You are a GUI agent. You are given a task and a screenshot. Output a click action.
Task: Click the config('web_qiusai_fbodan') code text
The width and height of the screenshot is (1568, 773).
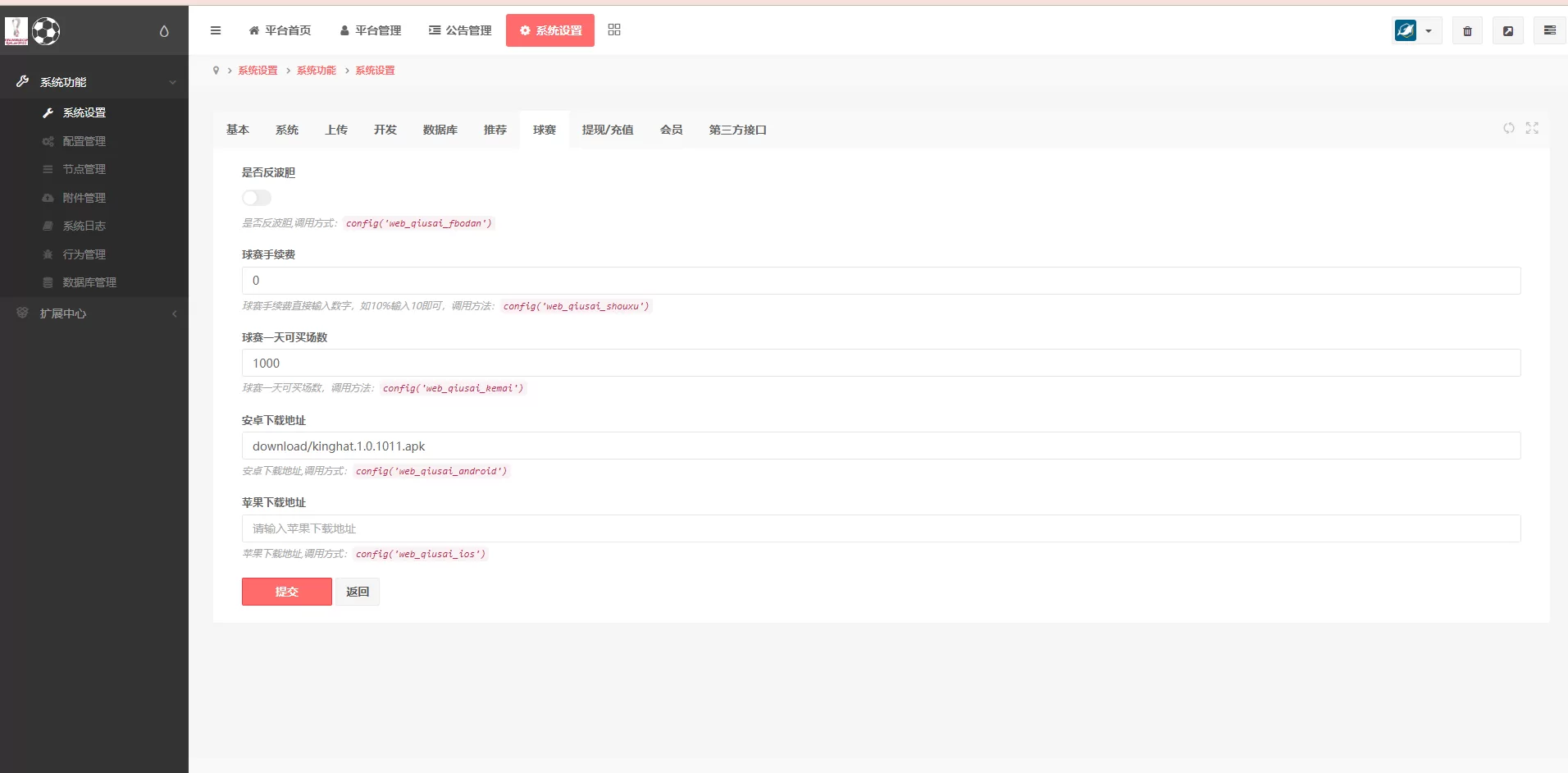point(419,223)
